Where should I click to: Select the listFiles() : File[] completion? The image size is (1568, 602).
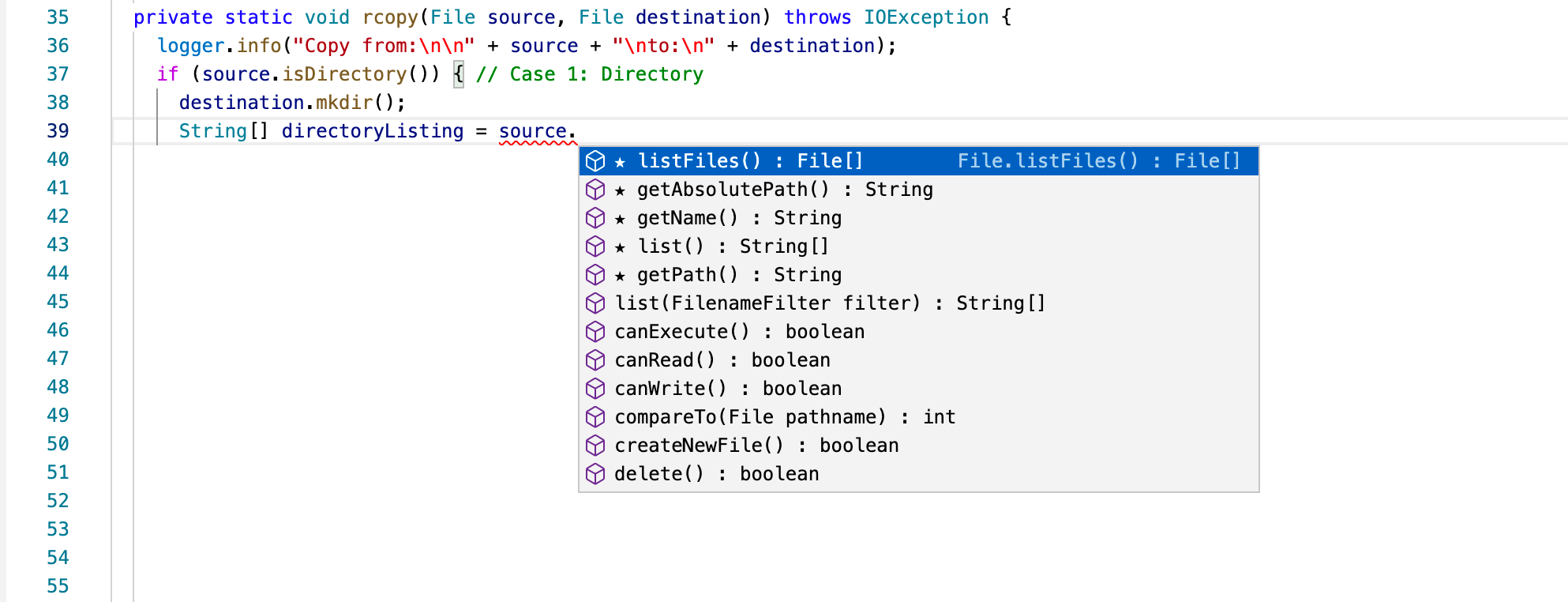point(750,161)
